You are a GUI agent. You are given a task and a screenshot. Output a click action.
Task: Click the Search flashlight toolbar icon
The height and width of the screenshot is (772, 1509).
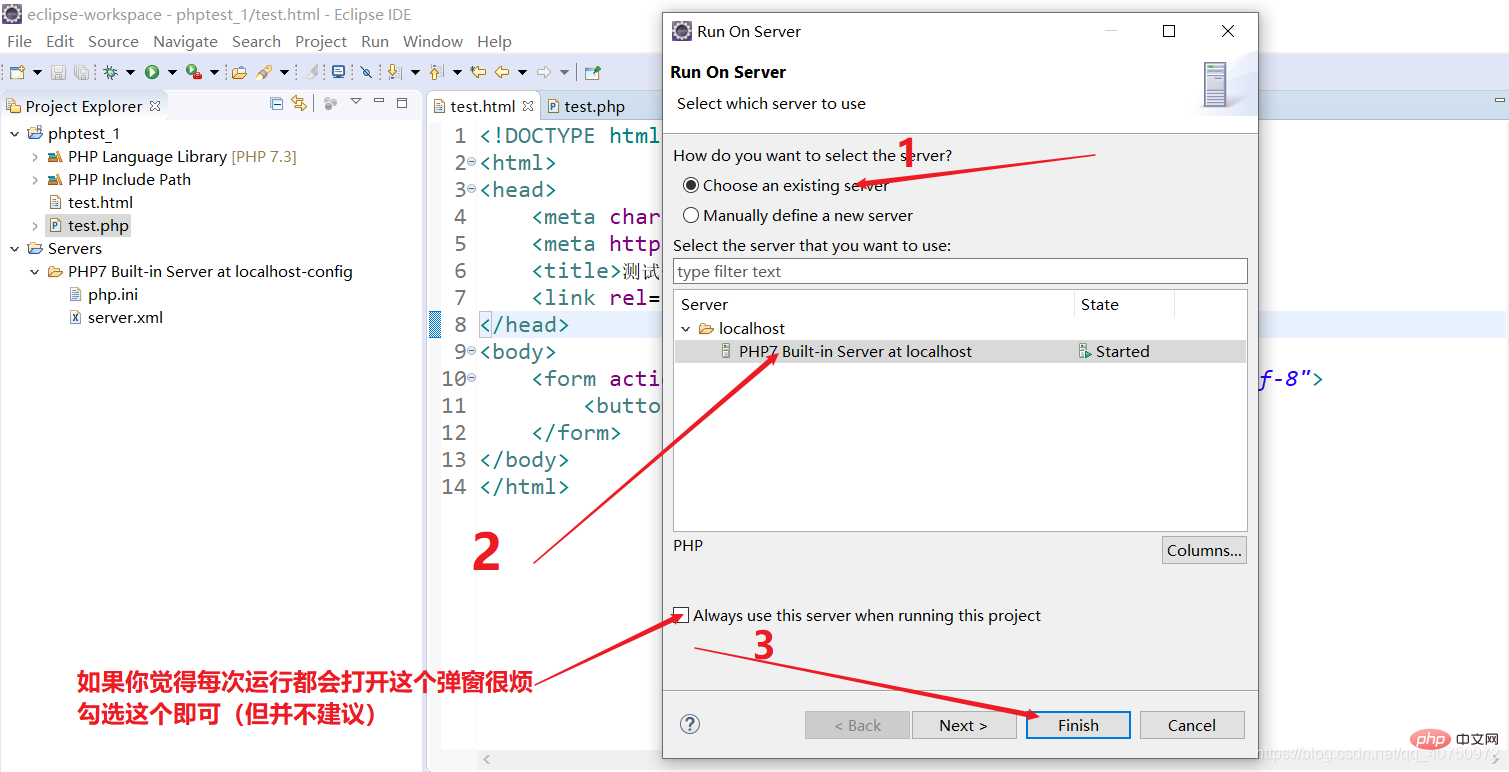[264, 72]
